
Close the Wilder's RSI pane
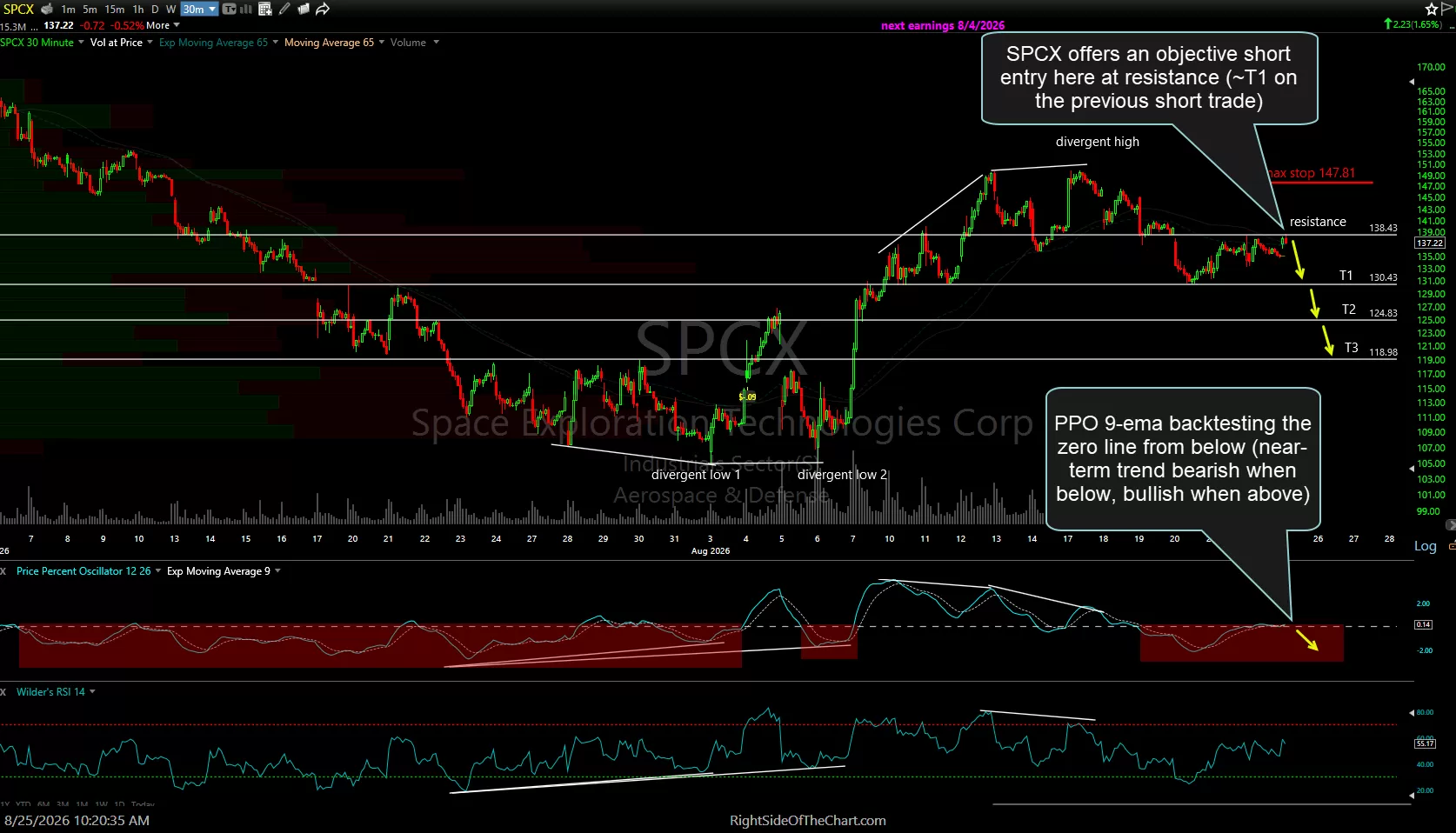tap(3, 692)
